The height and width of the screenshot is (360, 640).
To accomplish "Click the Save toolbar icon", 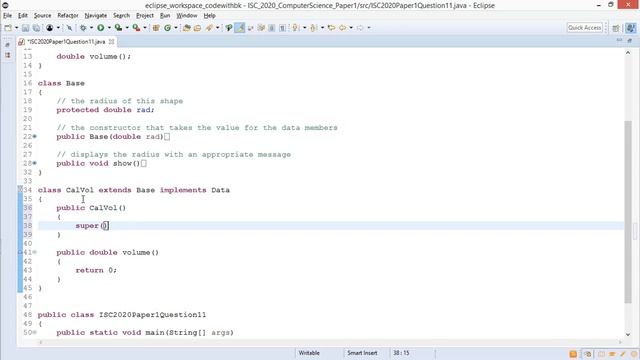I will coord(25,28).
